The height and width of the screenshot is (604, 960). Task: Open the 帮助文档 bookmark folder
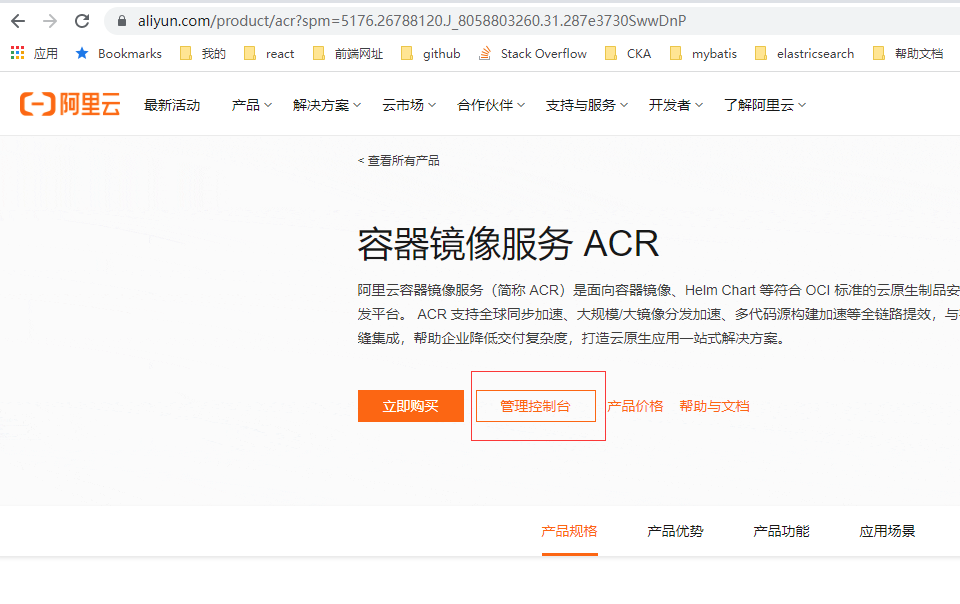coord(908,54)
